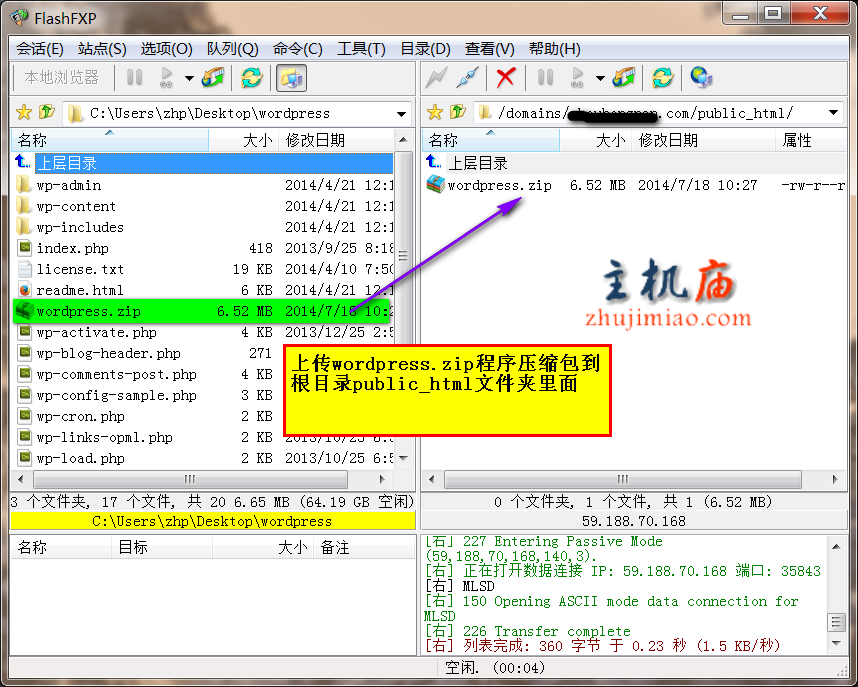Open the 站点(S) menu

tap(102, 49)
